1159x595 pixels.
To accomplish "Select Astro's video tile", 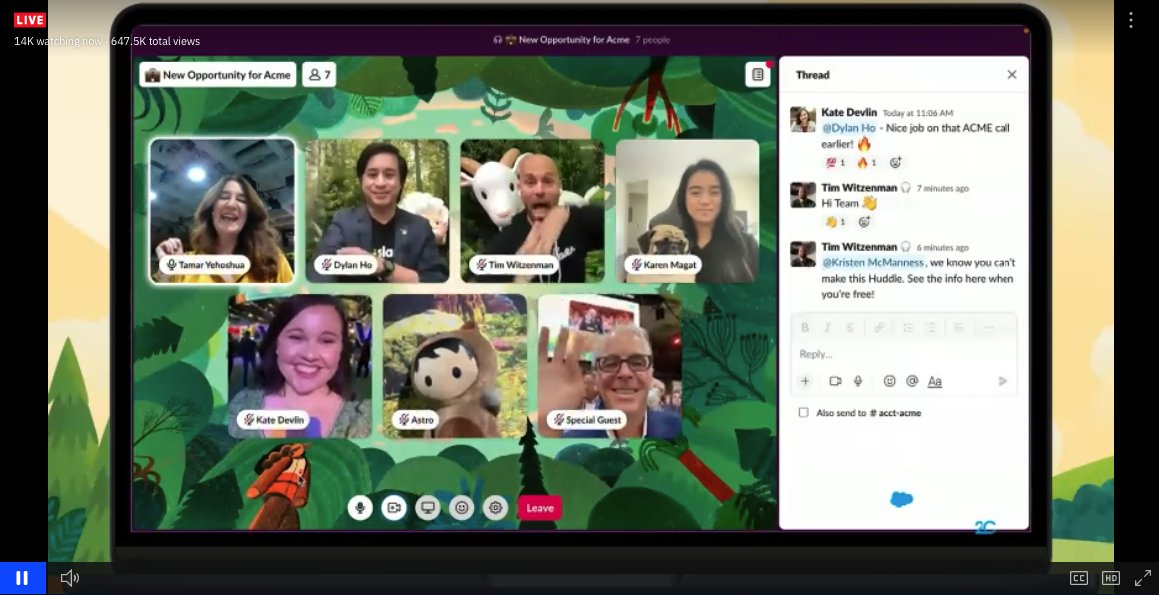I will 455,366.
